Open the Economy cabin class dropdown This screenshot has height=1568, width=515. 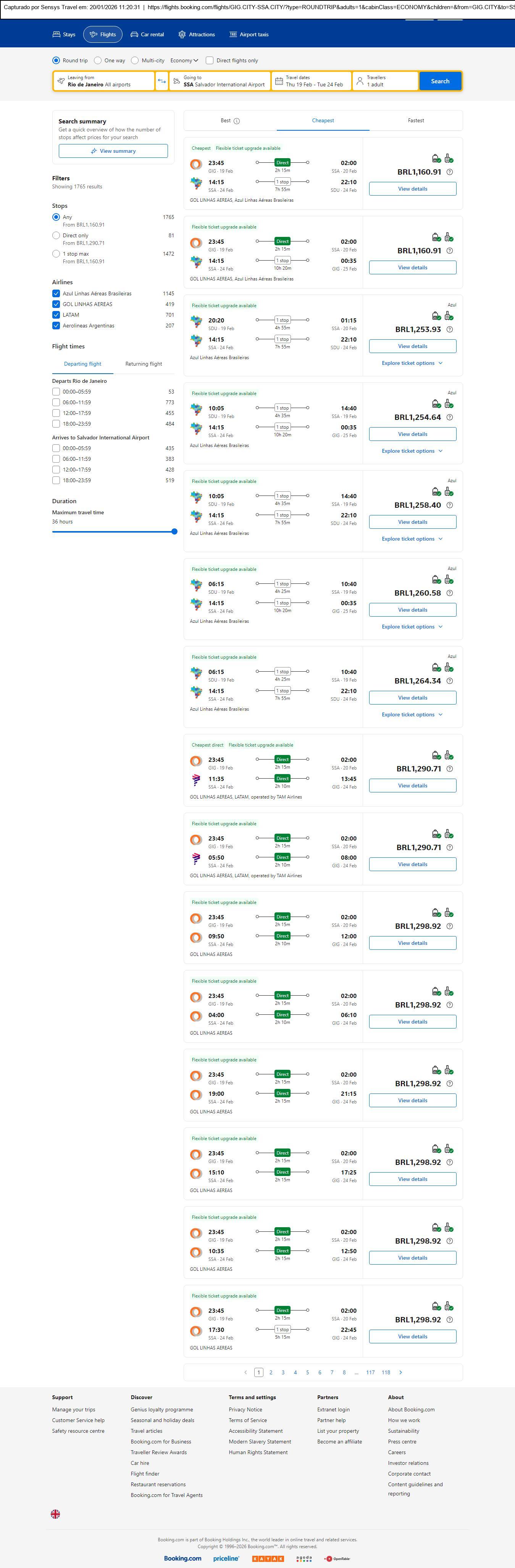pos(184,60)
